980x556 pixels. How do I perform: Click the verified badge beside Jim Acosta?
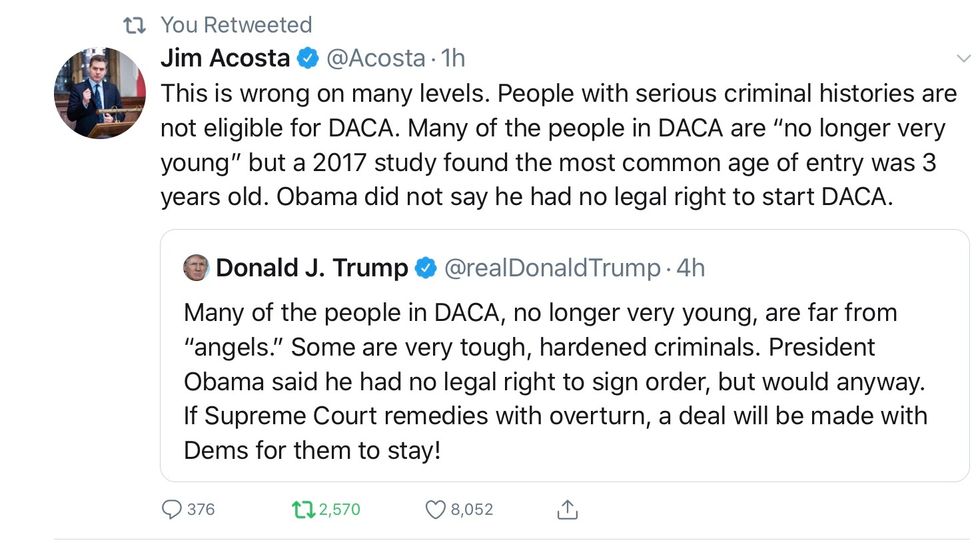coord(307,59)
